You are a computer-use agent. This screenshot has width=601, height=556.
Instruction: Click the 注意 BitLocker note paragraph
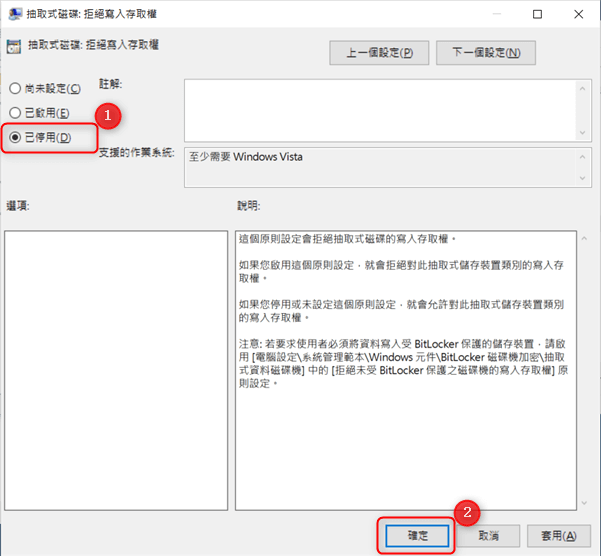point(403,363)
